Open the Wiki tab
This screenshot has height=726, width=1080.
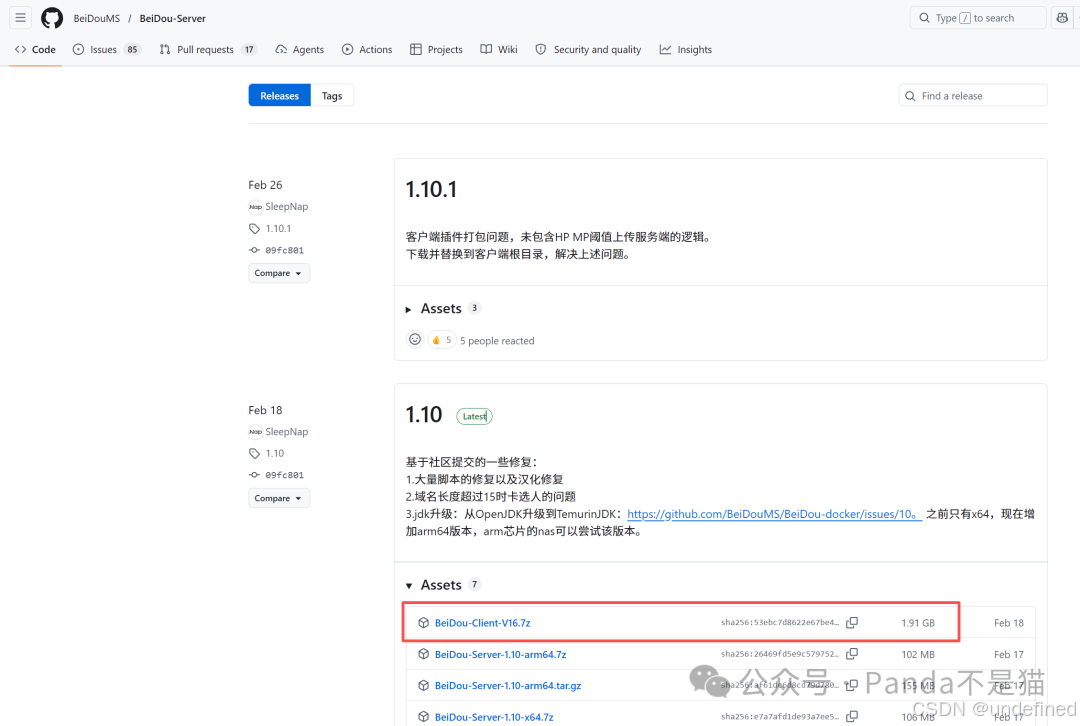(499, 50)
